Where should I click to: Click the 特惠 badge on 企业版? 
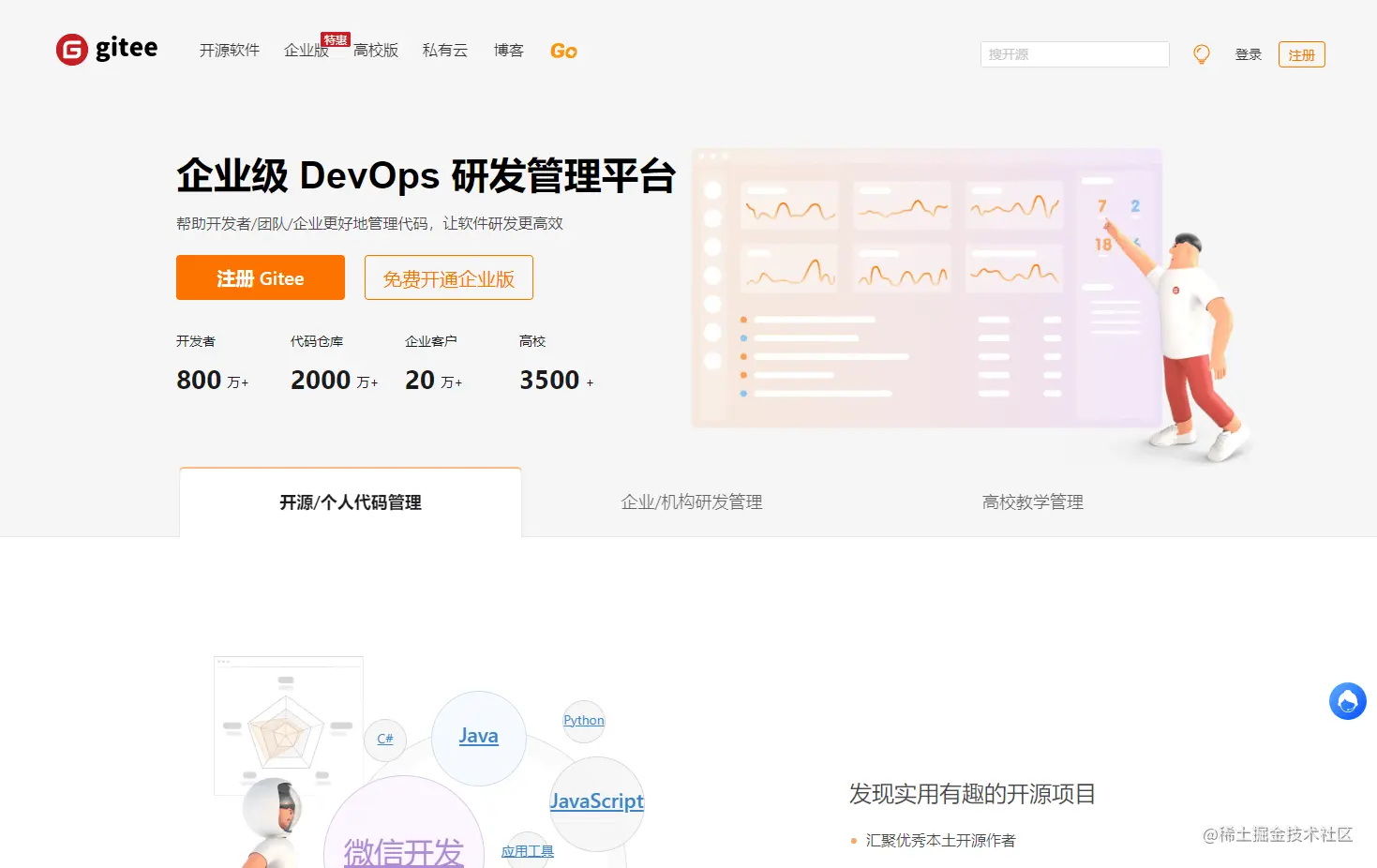336,39
